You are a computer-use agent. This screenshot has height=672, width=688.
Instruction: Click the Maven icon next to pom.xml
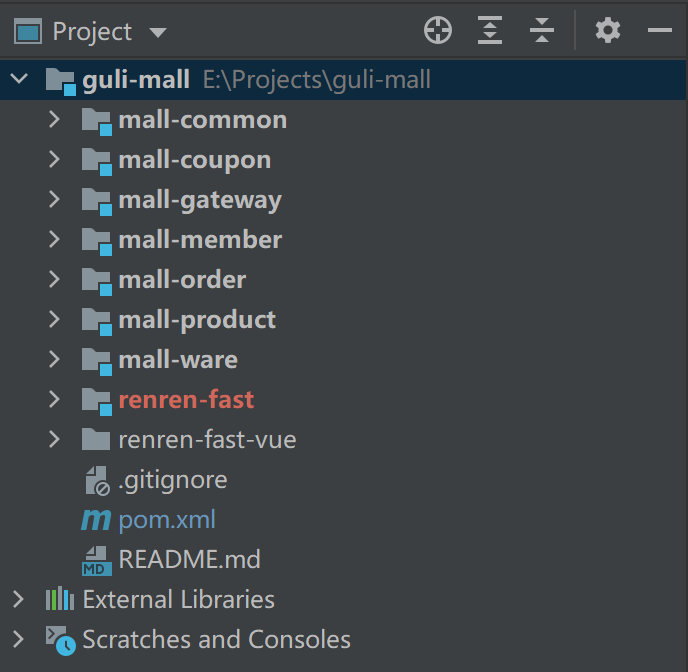[x=96, y=520]
